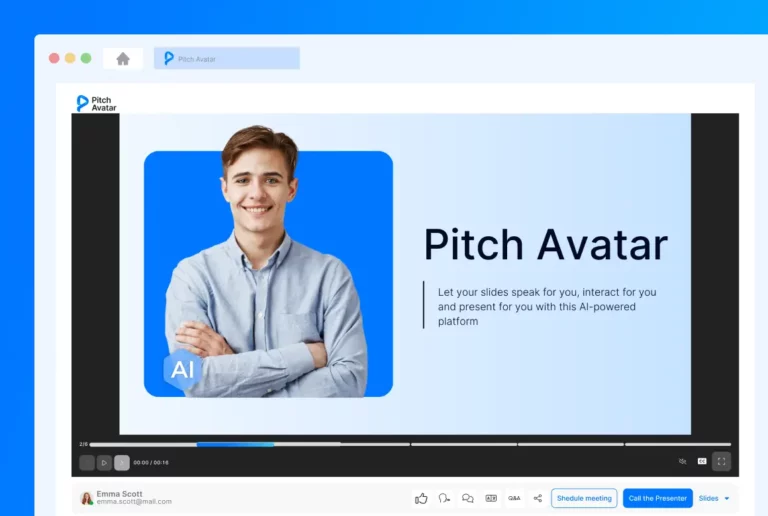
Task: Click the email emma.scott@mail.com
Action: [134, 502]
